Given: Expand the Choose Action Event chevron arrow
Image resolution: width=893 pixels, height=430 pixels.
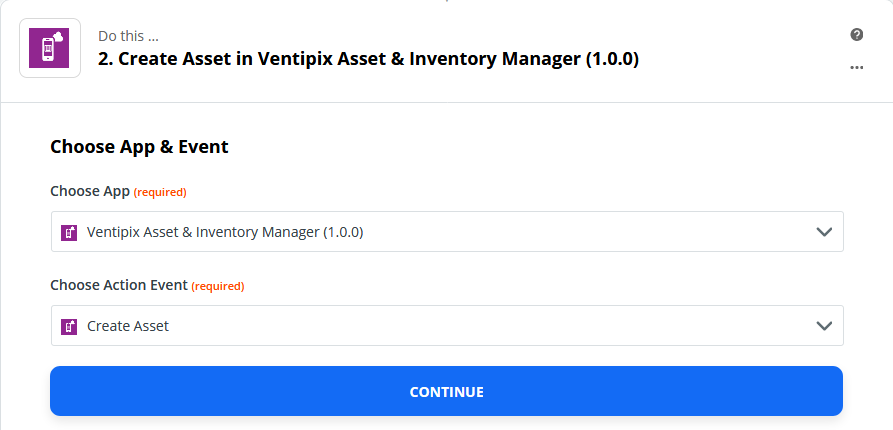Looking at the screenshot, I should [824, 326].
